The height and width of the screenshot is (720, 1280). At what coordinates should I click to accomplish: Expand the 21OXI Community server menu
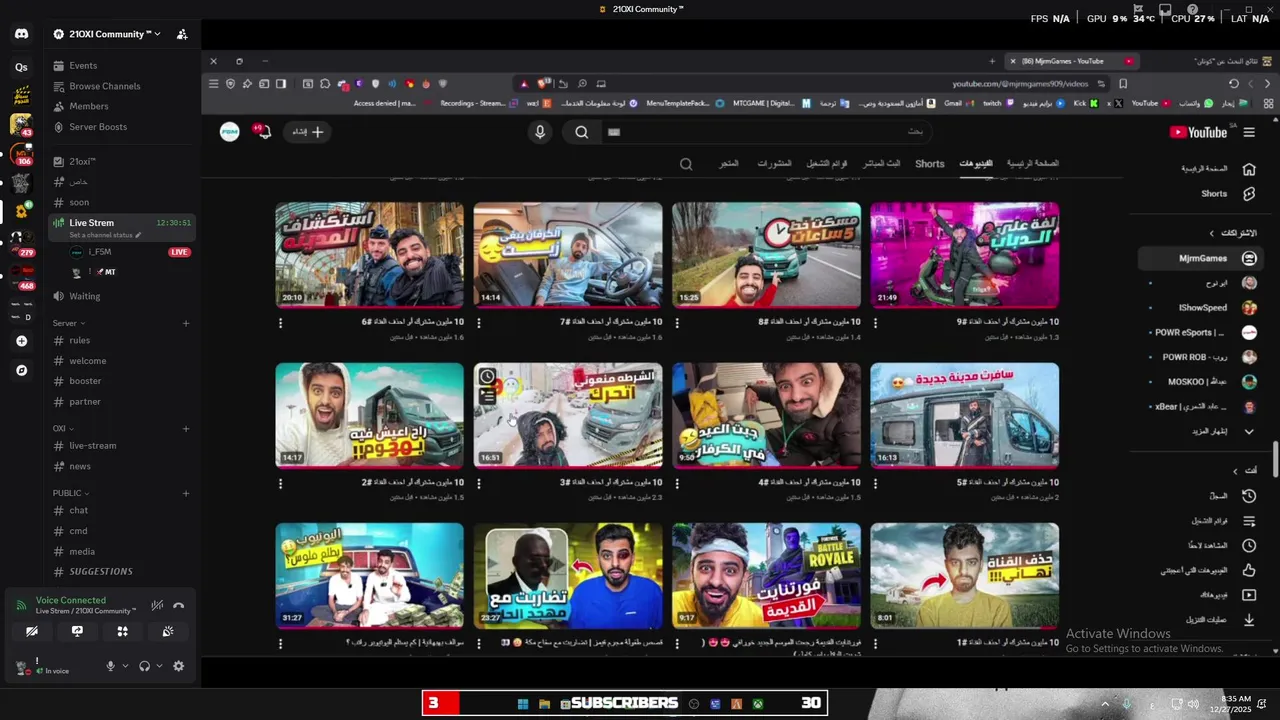click(107, 34)
